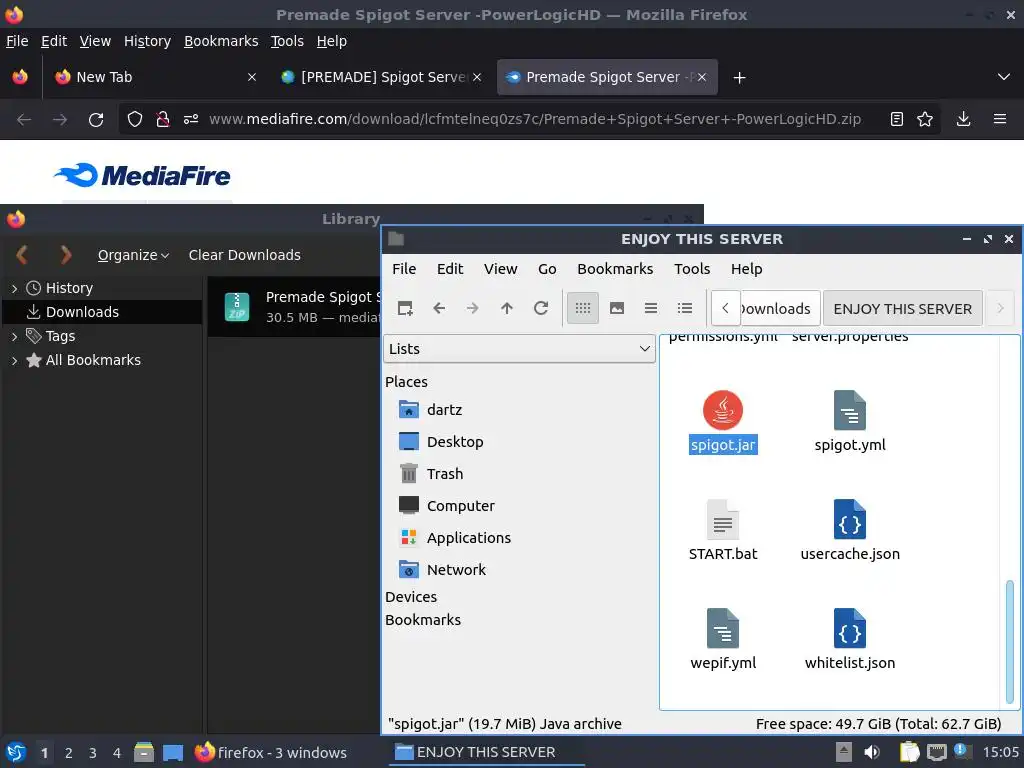Open the tracking protection shield icon
This screenshot has width=1024, height=768.
[135, 119]
